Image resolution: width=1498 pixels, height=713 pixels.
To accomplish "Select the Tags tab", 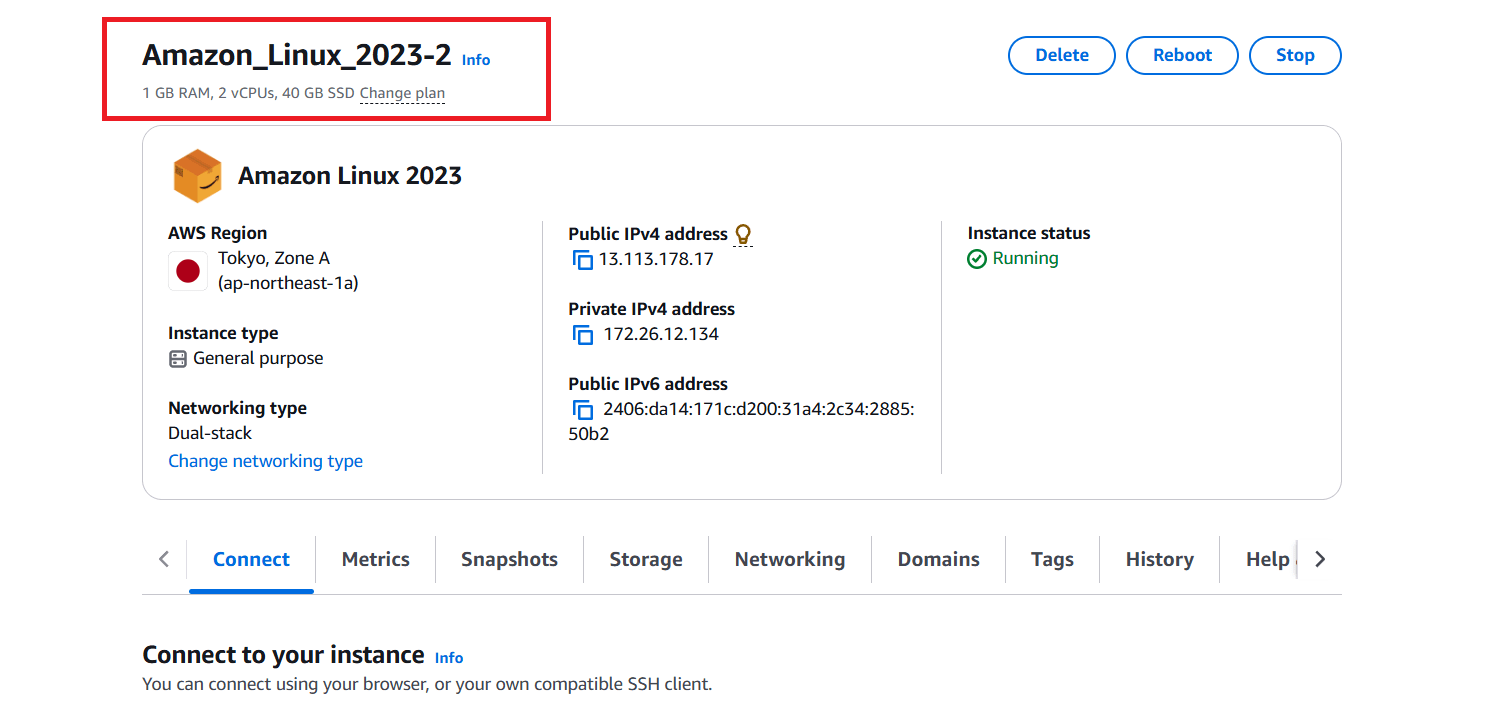I will tap(1052, 560).
